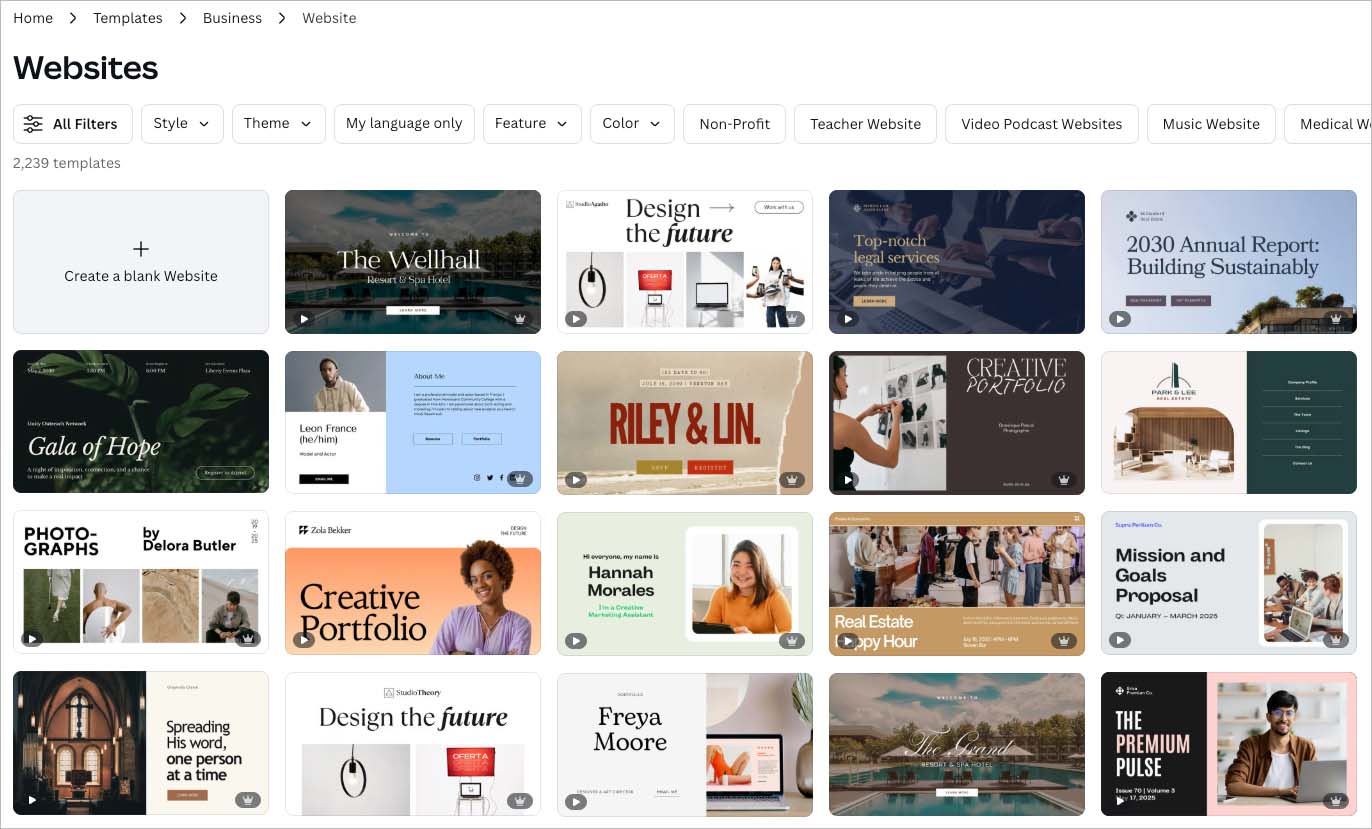Open The Wellhall Resort template

pos(413,262)
